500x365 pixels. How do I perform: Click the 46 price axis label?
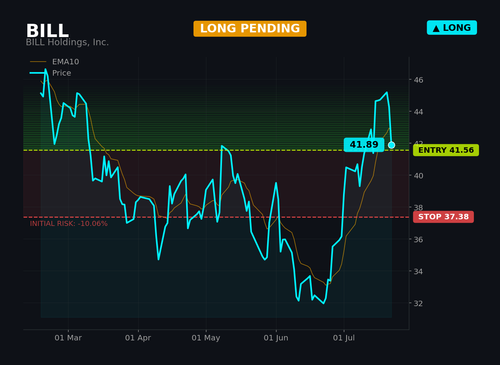pyautogui.click(x=418, y=80)
